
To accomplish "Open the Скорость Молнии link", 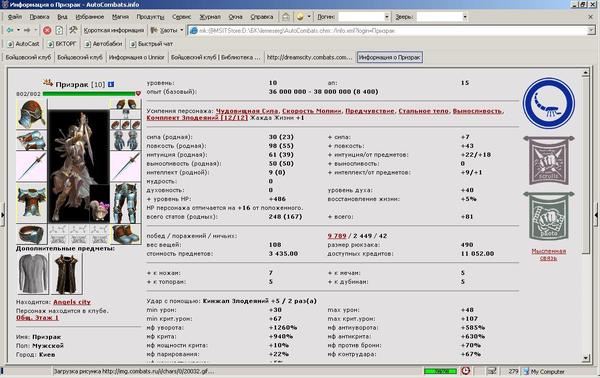I will click(312, 111).
